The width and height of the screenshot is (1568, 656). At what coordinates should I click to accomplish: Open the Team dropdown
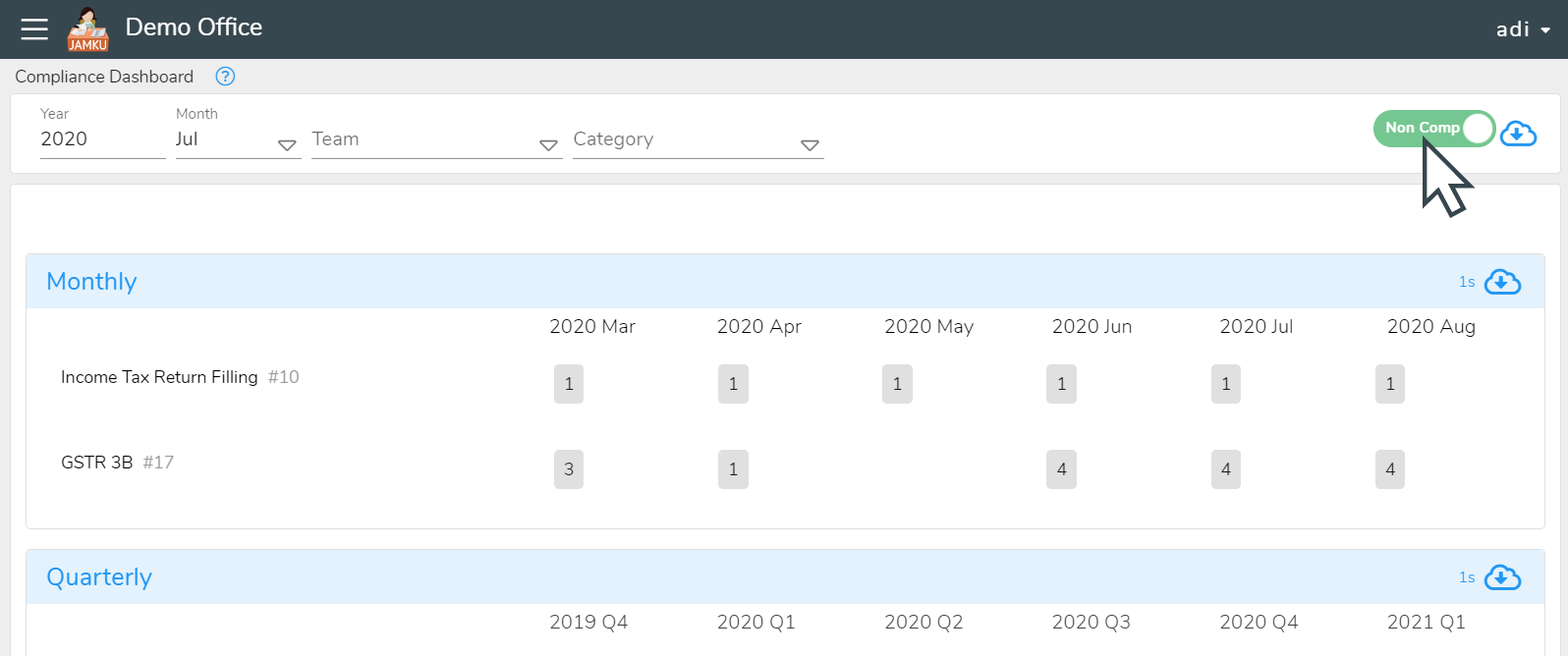(436, 140)
